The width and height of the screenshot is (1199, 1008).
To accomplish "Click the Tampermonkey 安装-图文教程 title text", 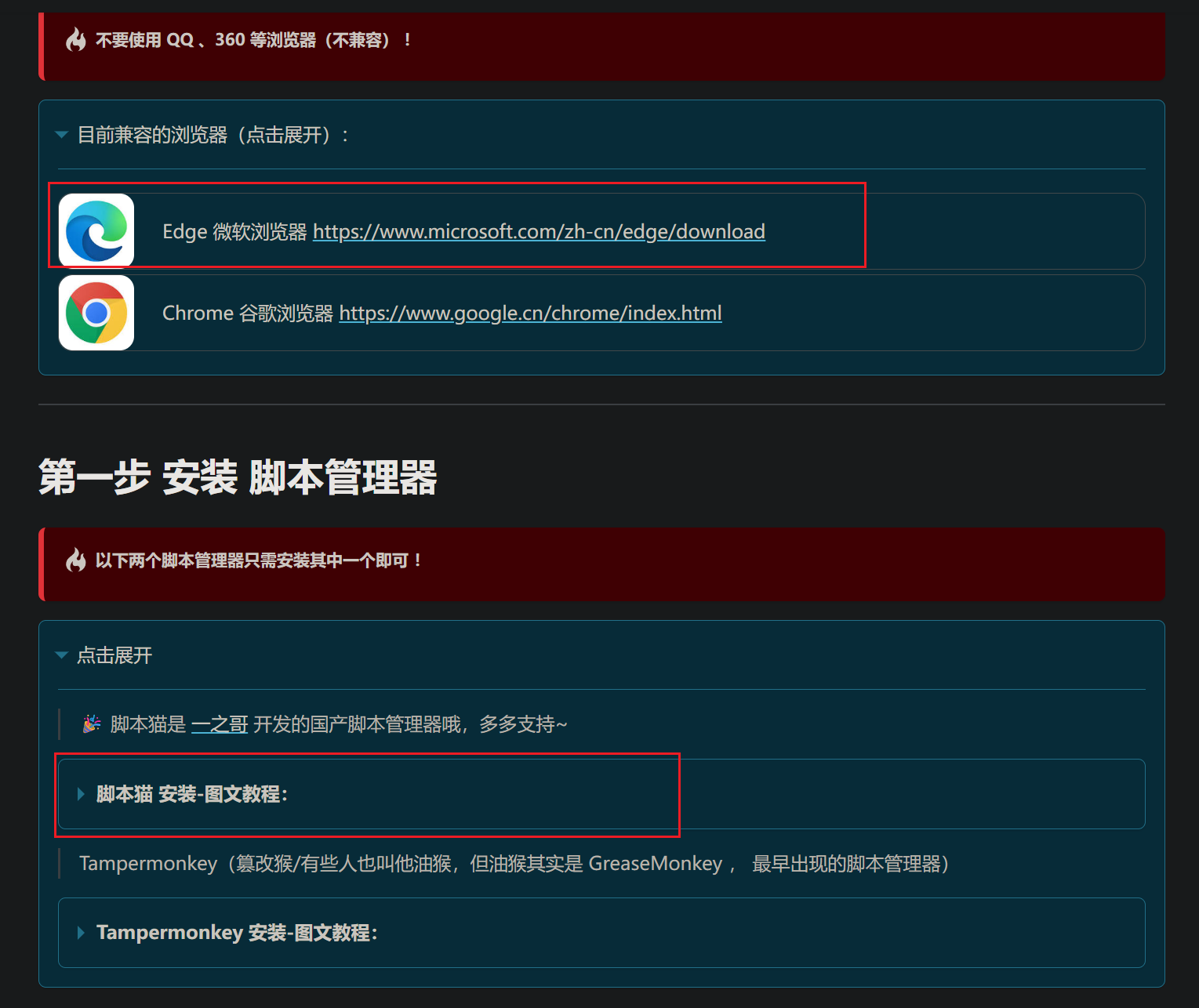I will coord(237,933).
